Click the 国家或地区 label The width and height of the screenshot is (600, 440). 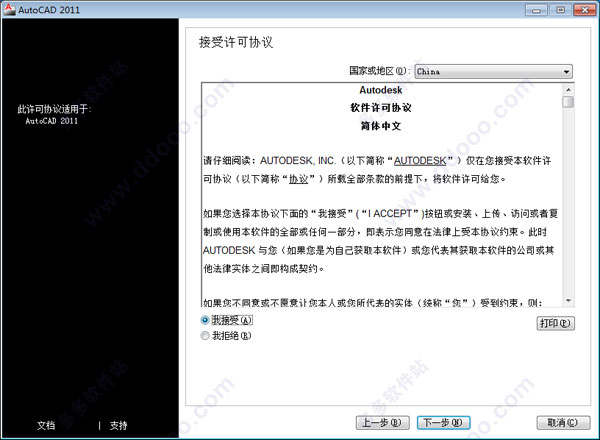click(379, 71)
